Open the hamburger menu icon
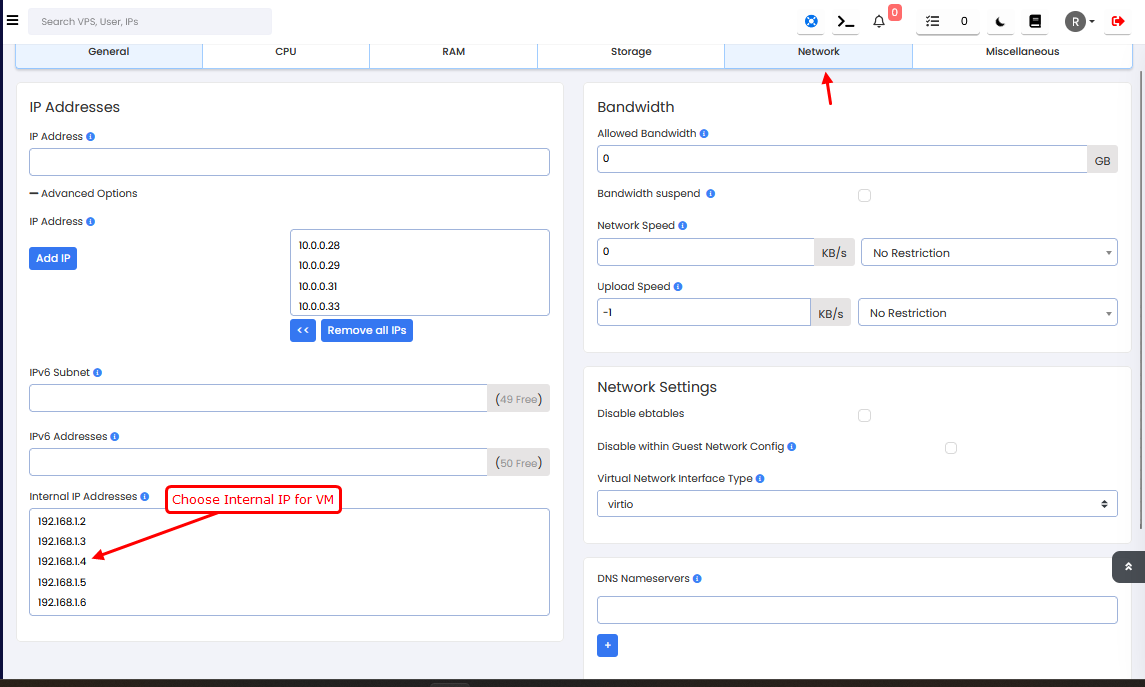Viewport: 1145px width, 687px height. pyautogui.click(x=12, y=19)
